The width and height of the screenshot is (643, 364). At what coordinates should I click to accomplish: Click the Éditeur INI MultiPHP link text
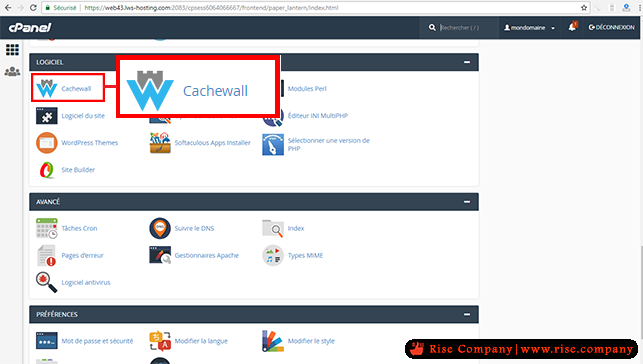[318, 116]
